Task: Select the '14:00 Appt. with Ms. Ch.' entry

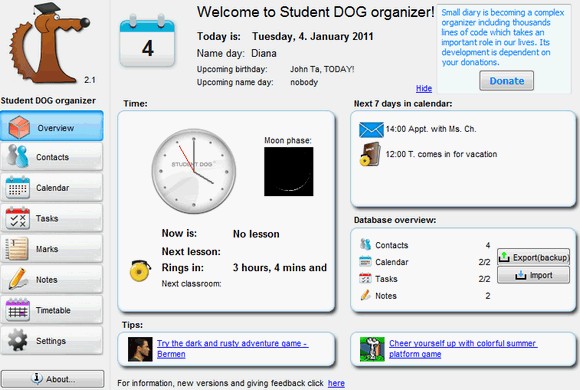Action: (x=431, y=129)
